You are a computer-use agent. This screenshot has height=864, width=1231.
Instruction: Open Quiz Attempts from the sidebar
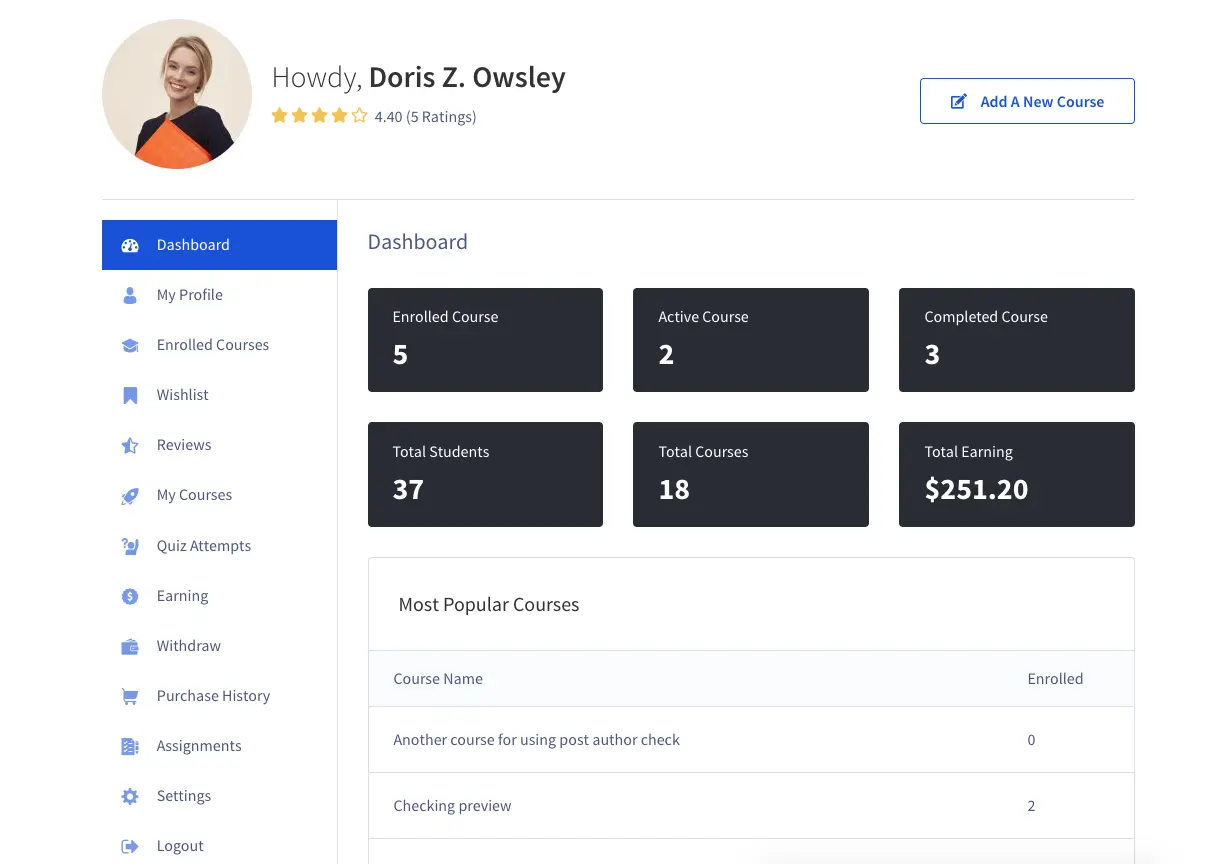(203, 546)
